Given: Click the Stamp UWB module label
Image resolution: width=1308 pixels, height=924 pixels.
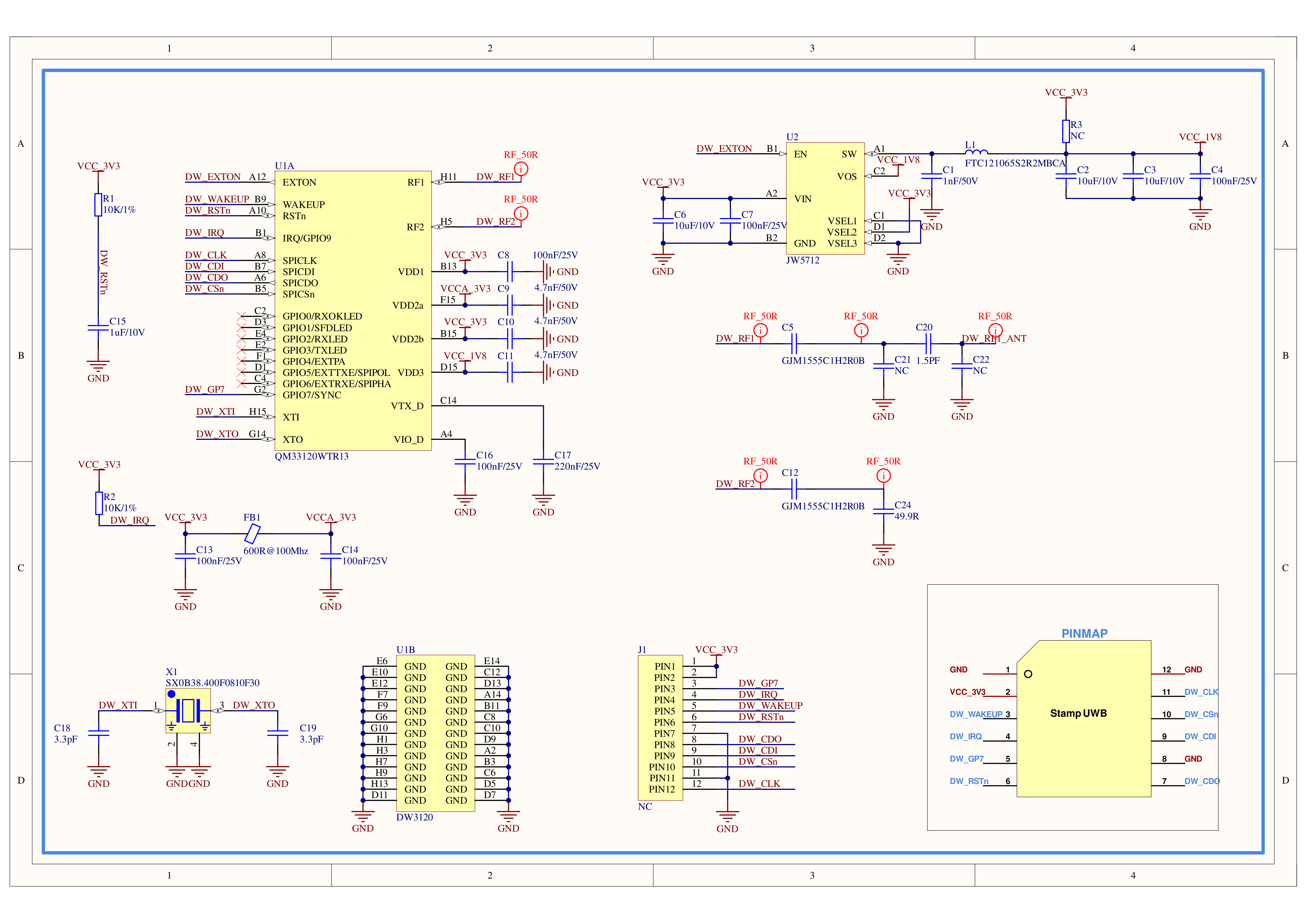Looking at the screenshot, I should coord(1079,713).
